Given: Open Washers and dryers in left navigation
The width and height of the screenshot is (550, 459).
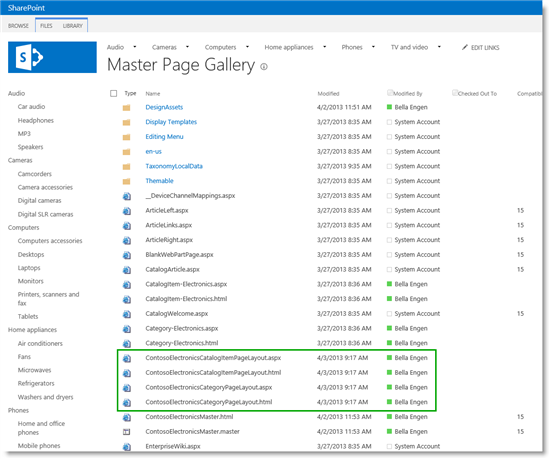Looking at the screenshot, I should tap(46, 397).
